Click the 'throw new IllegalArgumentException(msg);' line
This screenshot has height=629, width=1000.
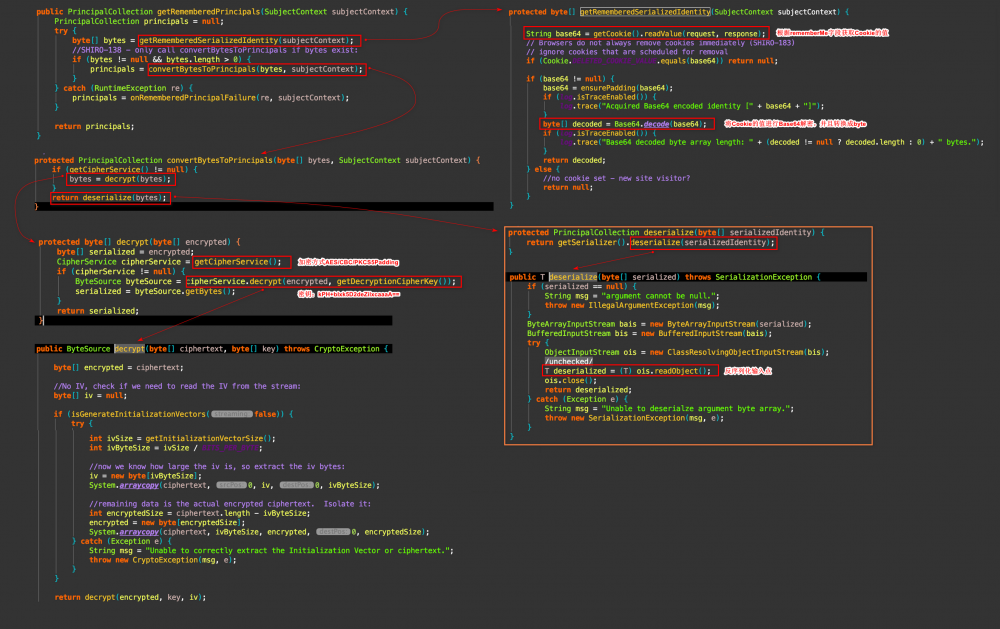[x=632, y=306]
